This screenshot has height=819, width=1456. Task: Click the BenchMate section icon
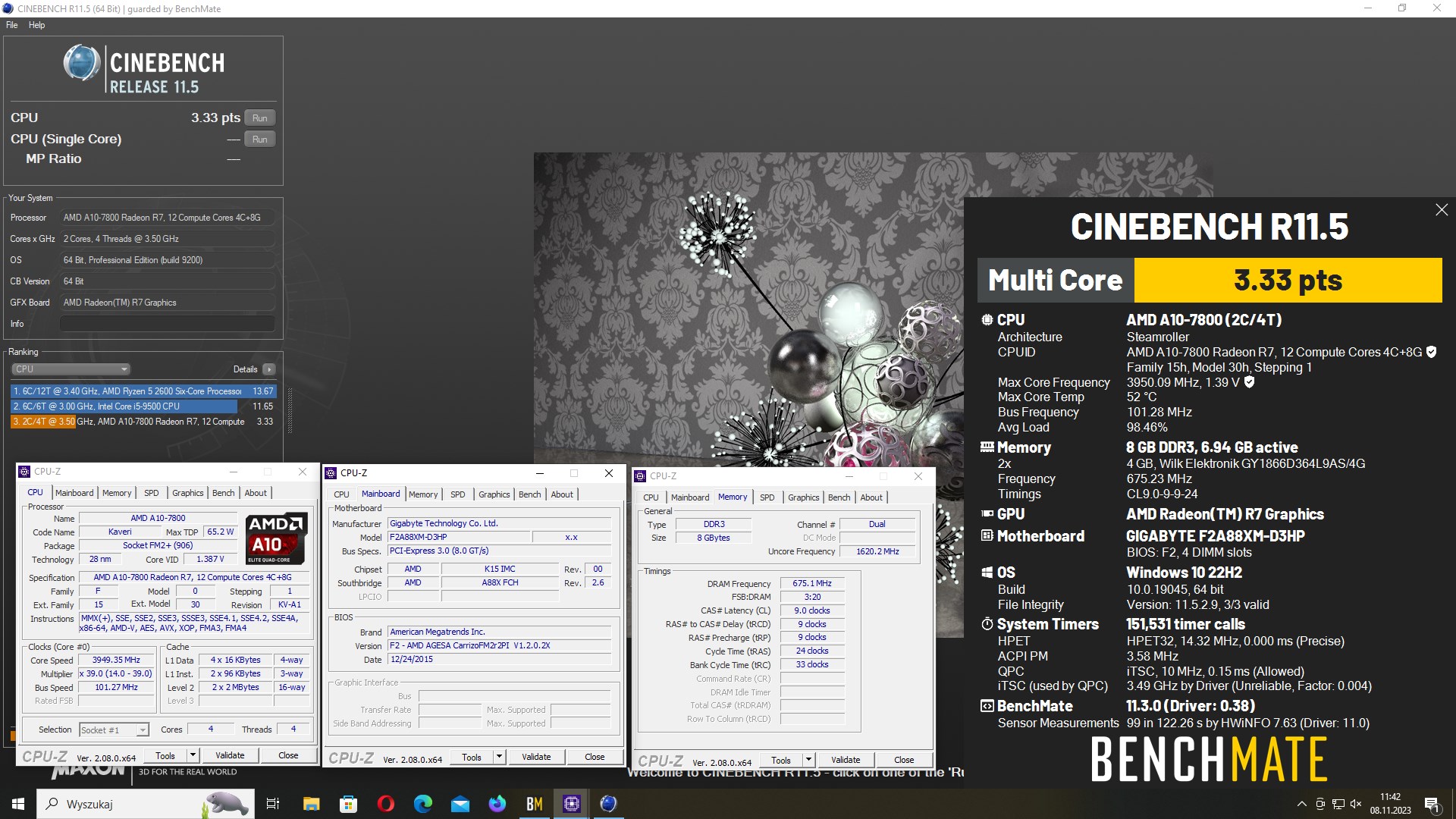coord(987,706)
